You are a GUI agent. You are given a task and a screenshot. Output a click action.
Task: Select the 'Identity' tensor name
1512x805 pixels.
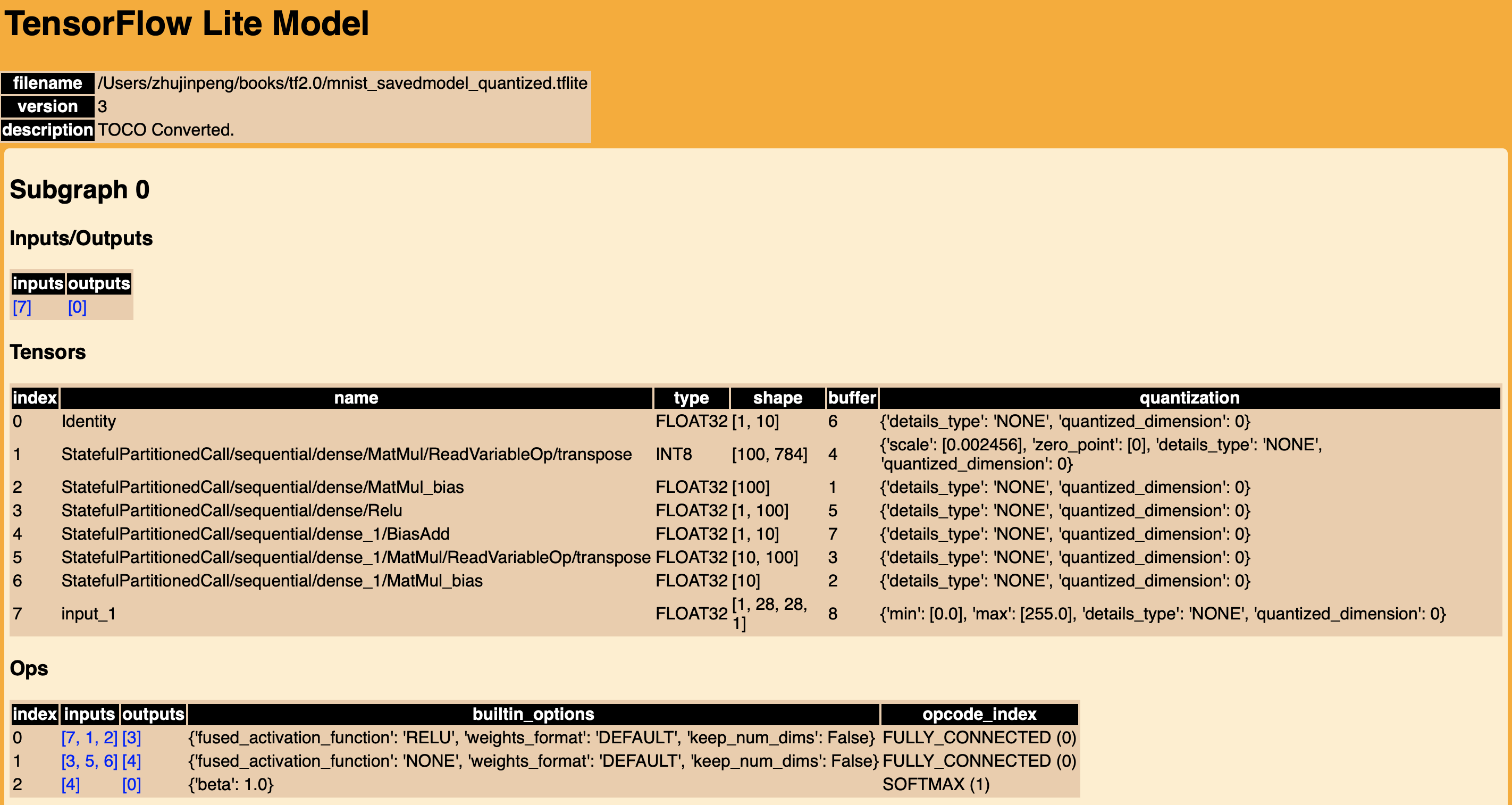89,422
